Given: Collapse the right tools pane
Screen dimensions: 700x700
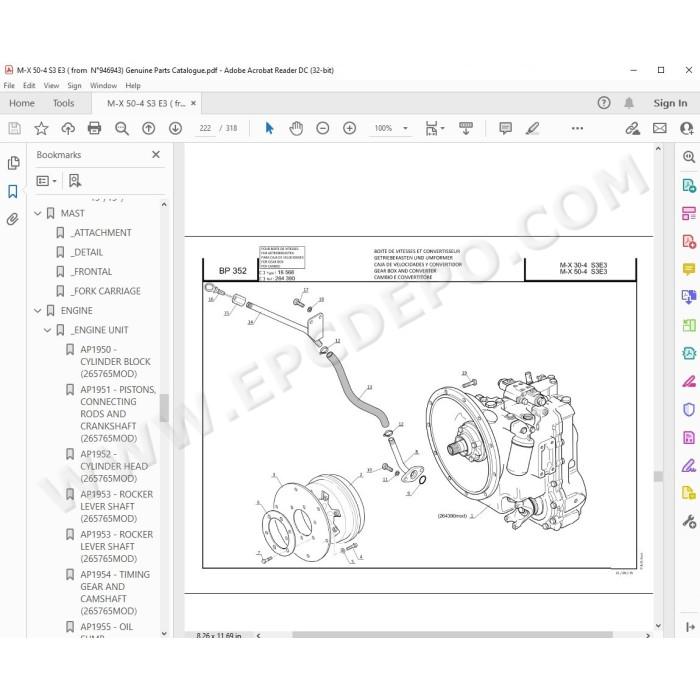Looking at the screenshot, I should coord(690,627).
